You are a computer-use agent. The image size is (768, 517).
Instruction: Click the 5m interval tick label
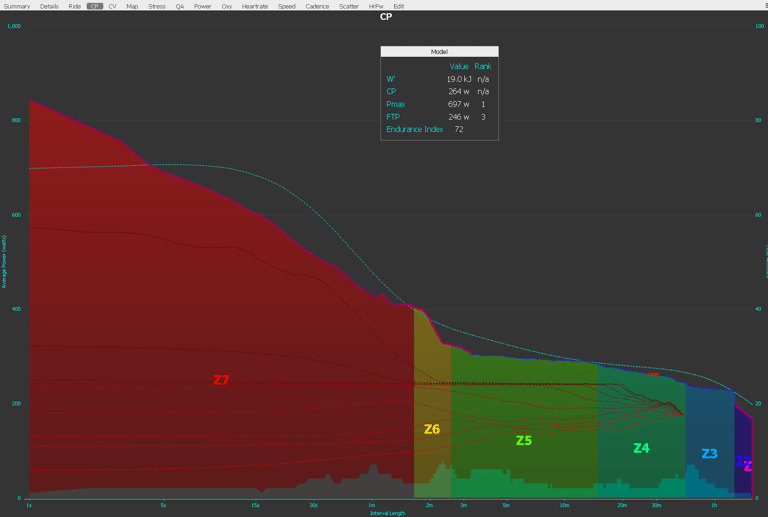point(506,505)
